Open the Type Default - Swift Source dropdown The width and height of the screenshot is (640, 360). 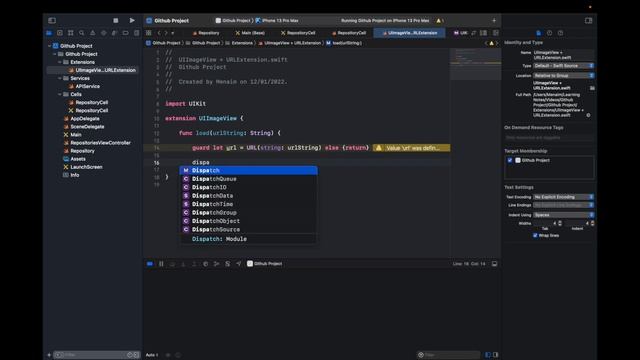pyautogui.click(x=563, y=66)
